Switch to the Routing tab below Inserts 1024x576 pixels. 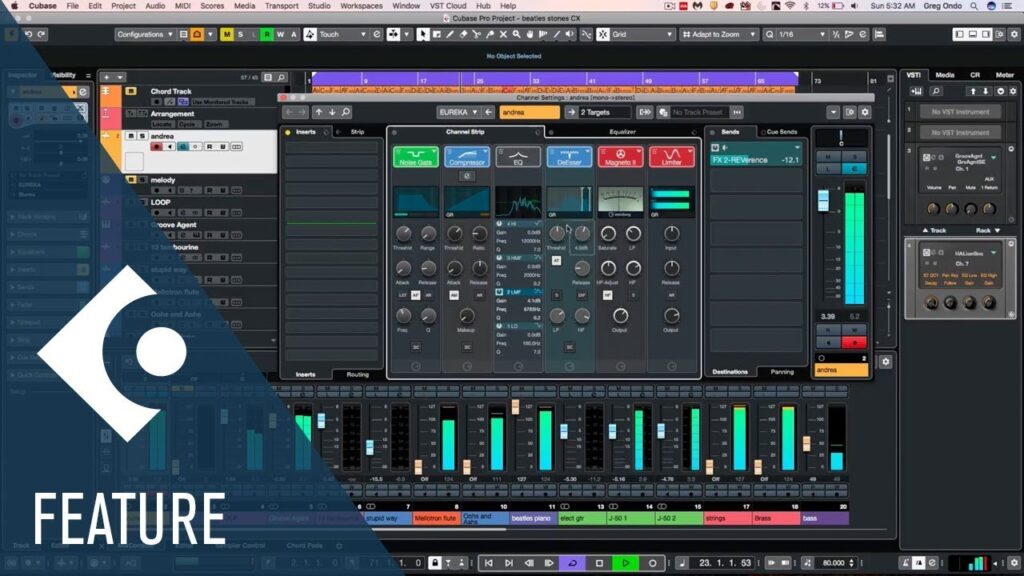(356, 374)
